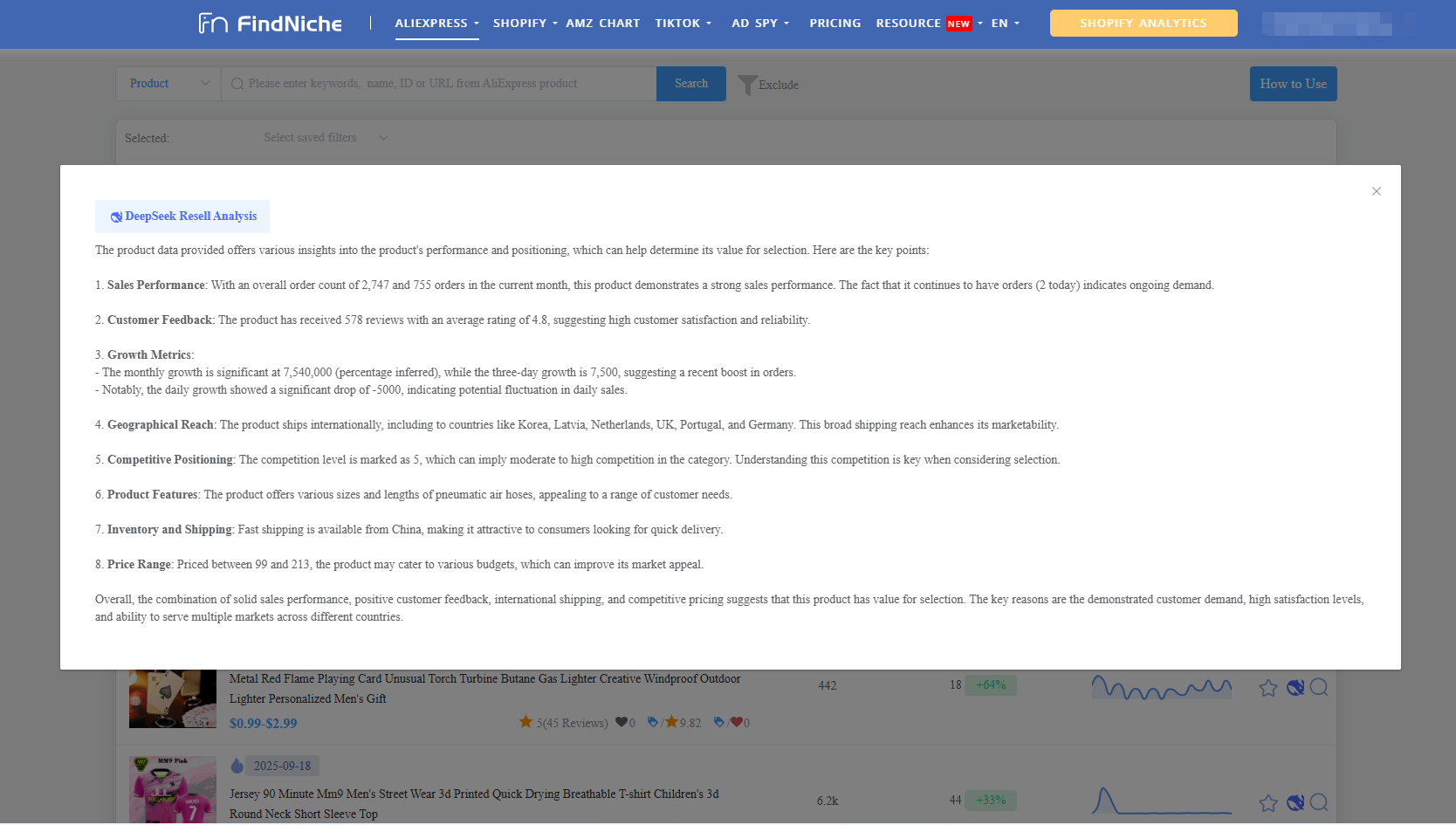The image size is (1456, 825).
Task: Expand the AliExpress menu
Action: click(x=436, y=24)
